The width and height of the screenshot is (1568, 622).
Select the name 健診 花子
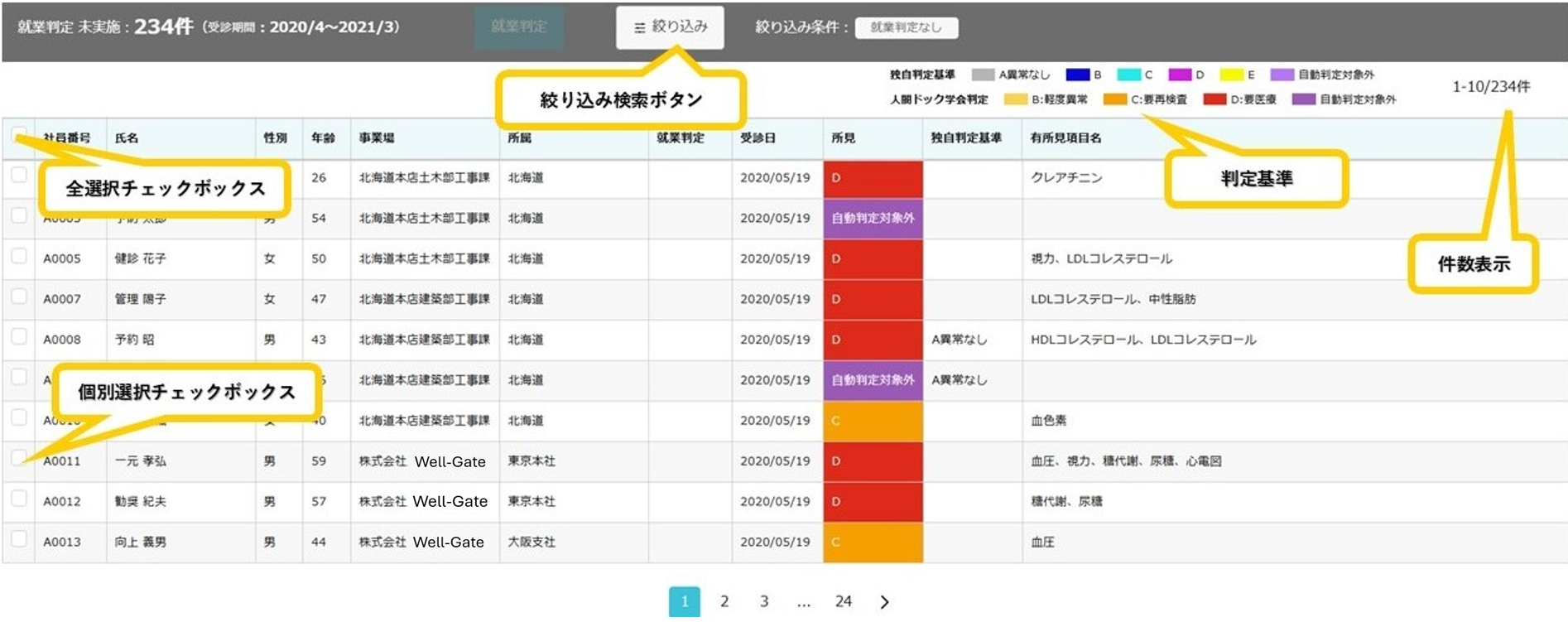pyautogui.click(x=140, y=259)
